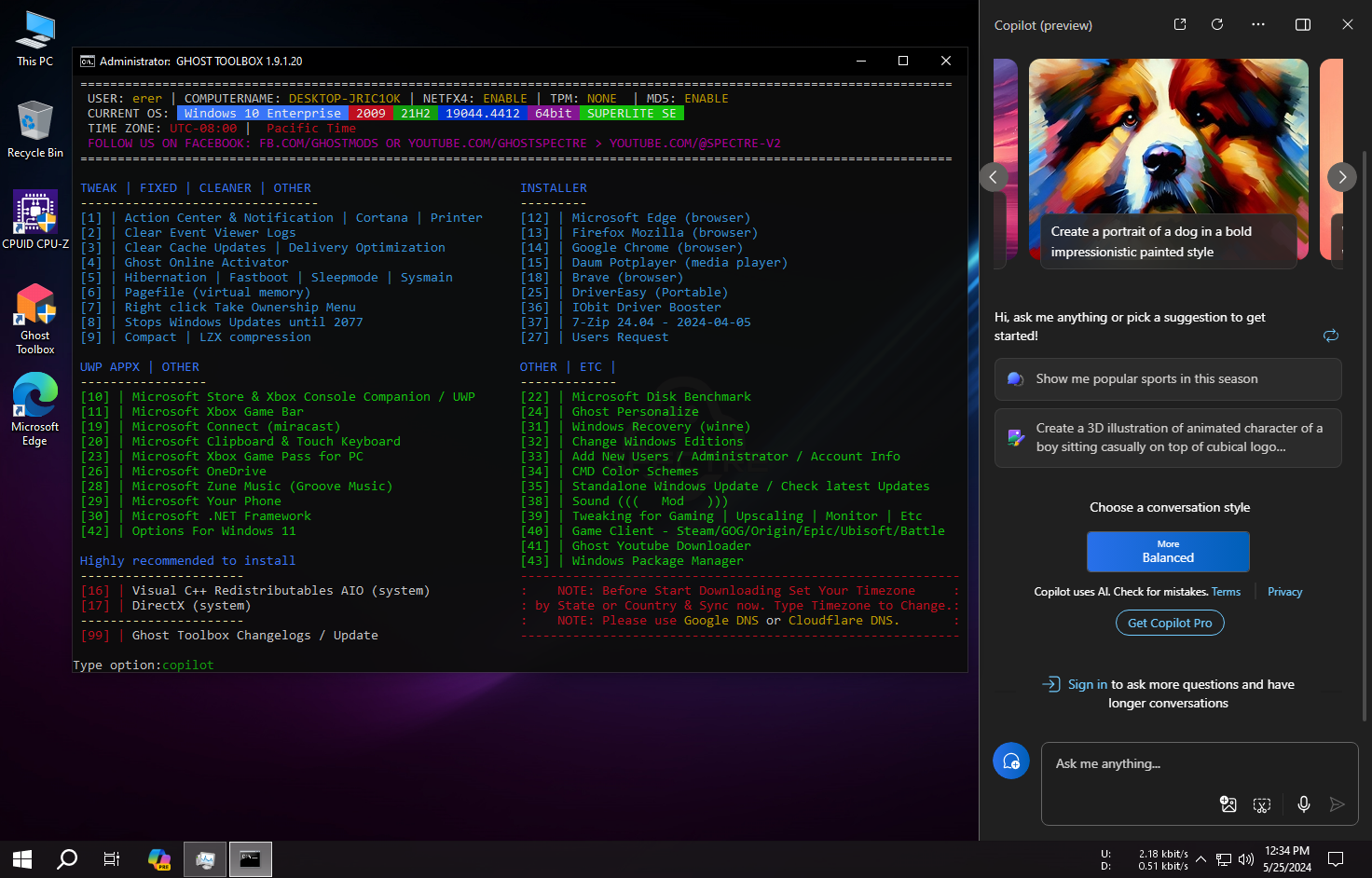1372x878 pixels.
Task: Open Copilot from the Windows taskbar
Action: 159,859
